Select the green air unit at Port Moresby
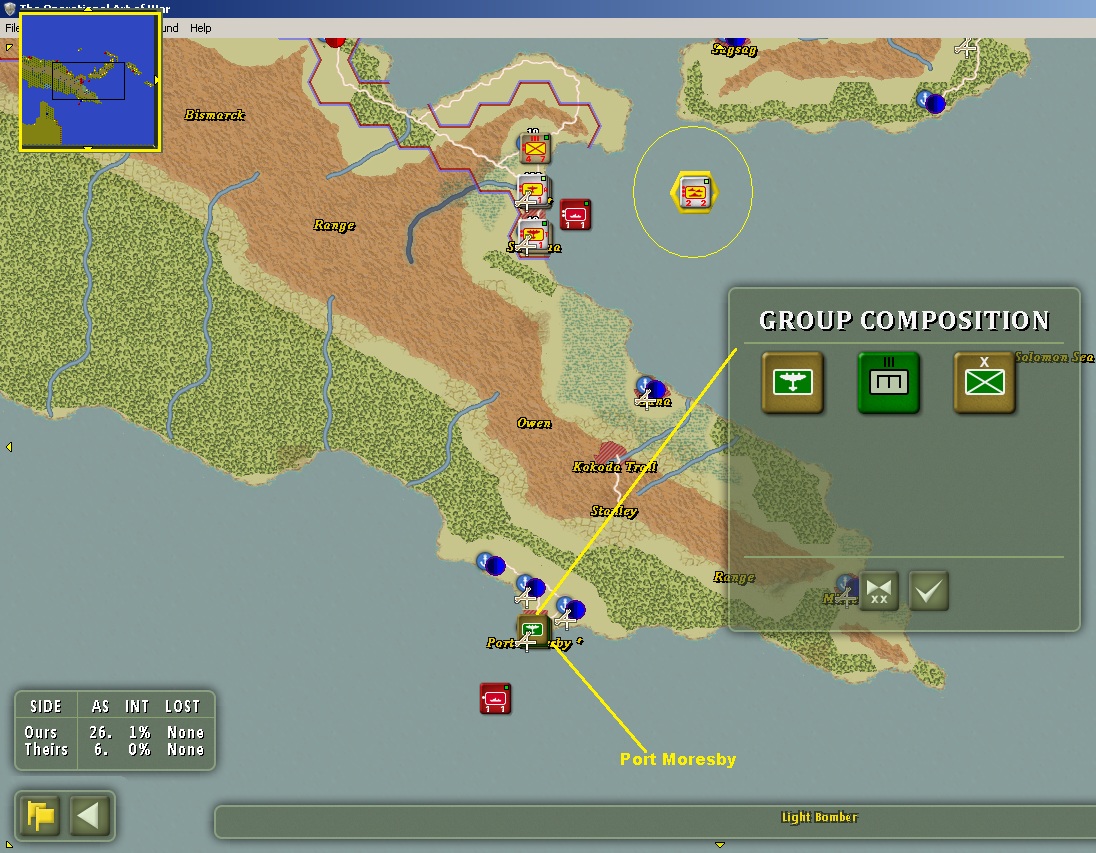This screenshot has height=853, width=1096. 533,629
